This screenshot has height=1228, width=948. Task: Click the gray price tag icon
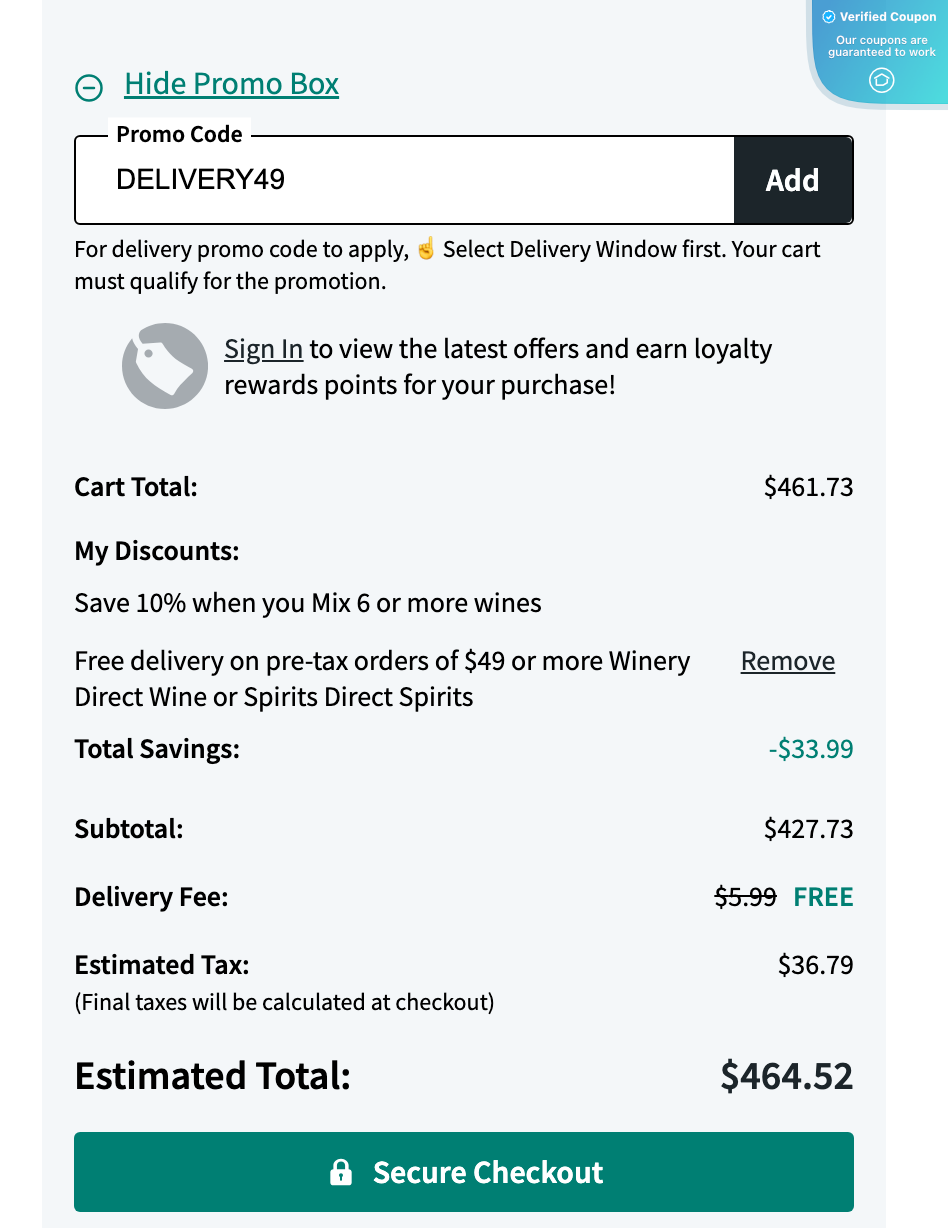[x=165, y=366]
